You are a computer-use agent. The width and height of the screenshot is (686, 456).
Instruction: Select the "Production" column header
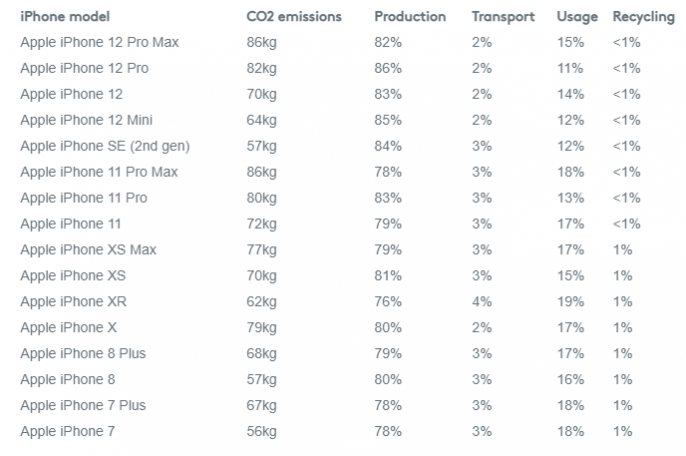point(410,17)
